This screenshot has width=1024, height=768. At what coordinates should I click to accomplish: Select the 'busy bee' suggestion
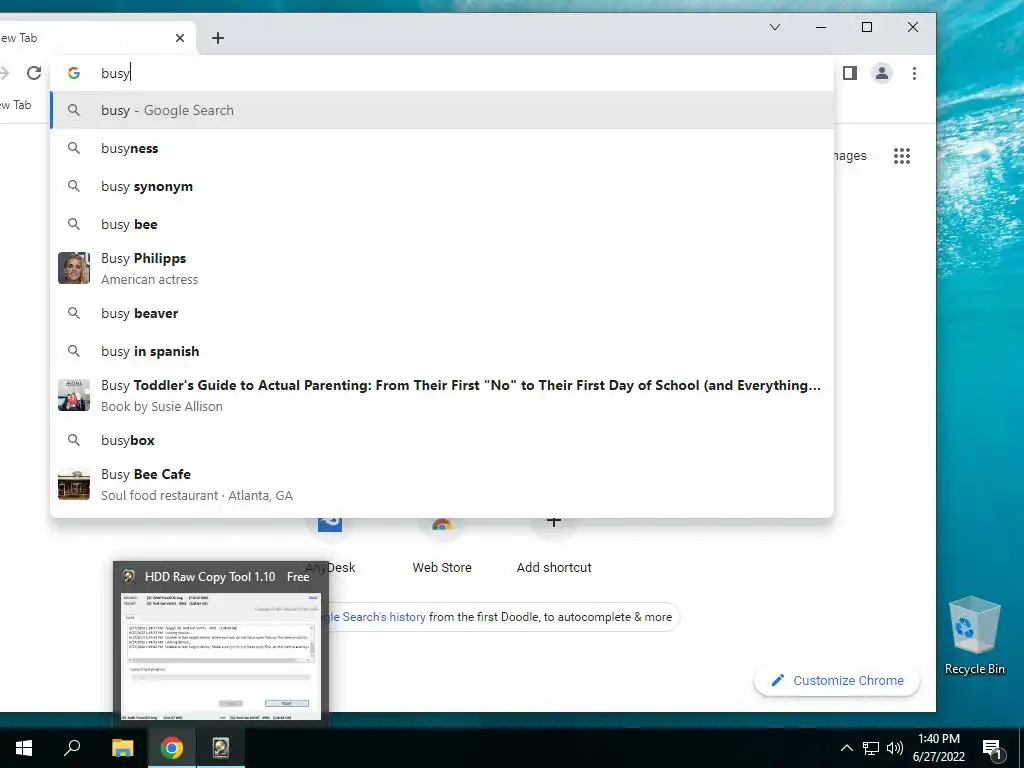[x=442, y=224]
